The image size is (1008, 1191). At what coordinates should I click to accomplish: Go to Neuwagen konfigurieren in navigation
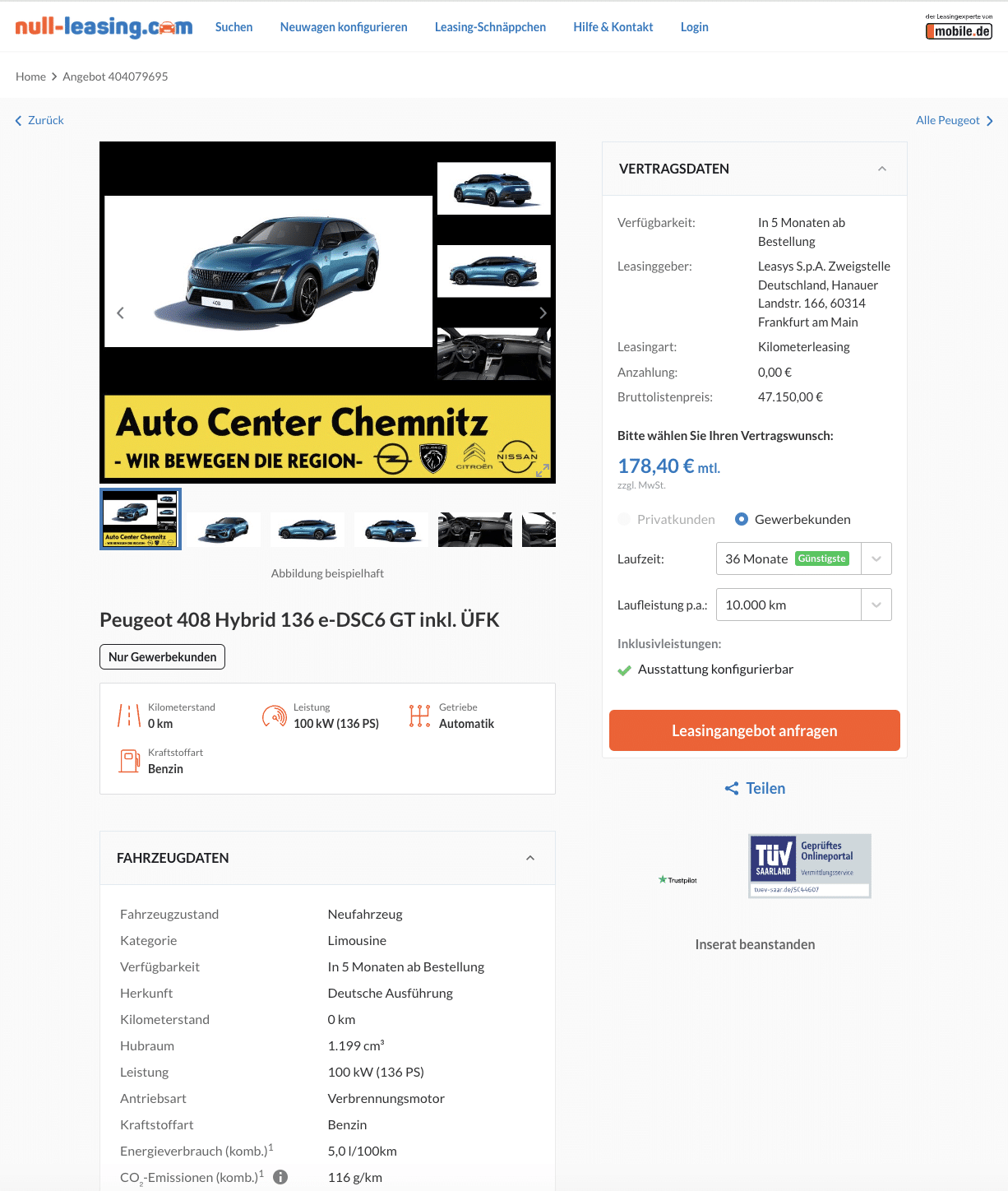click(344, 27)
